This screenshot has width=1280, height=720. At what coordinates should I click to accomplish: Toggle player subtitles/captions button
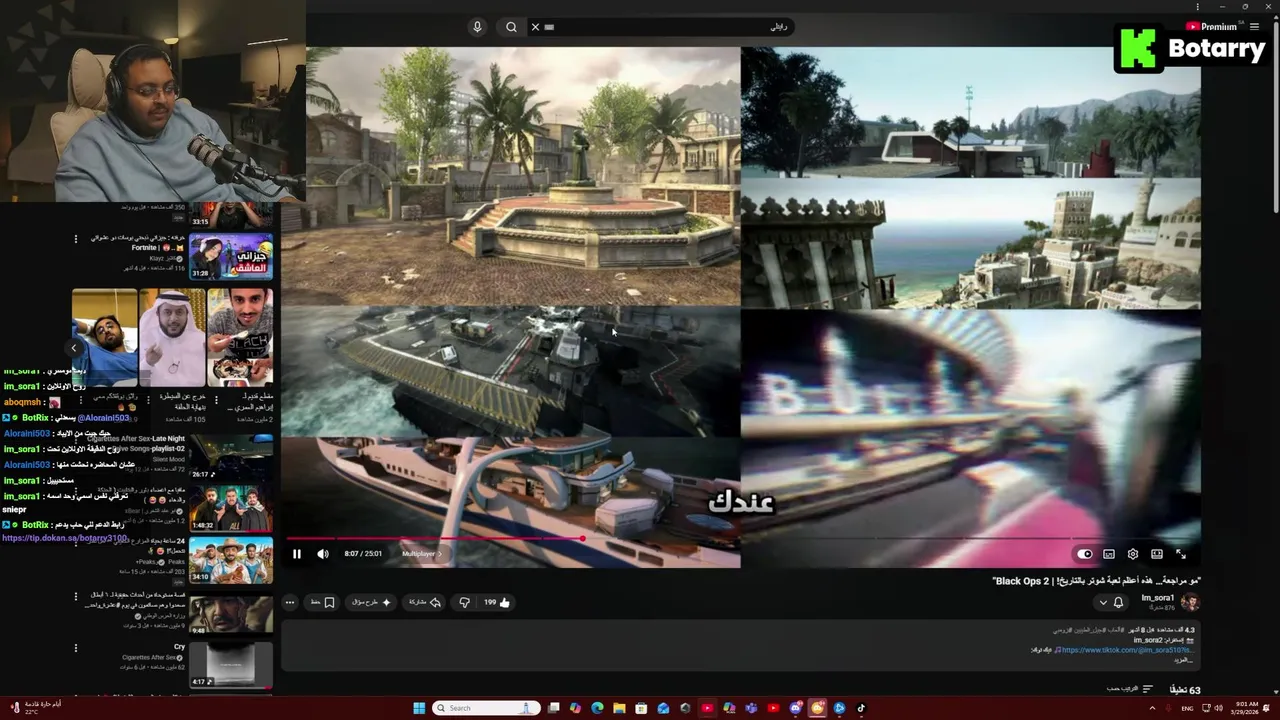click(x=1109, y=554)
